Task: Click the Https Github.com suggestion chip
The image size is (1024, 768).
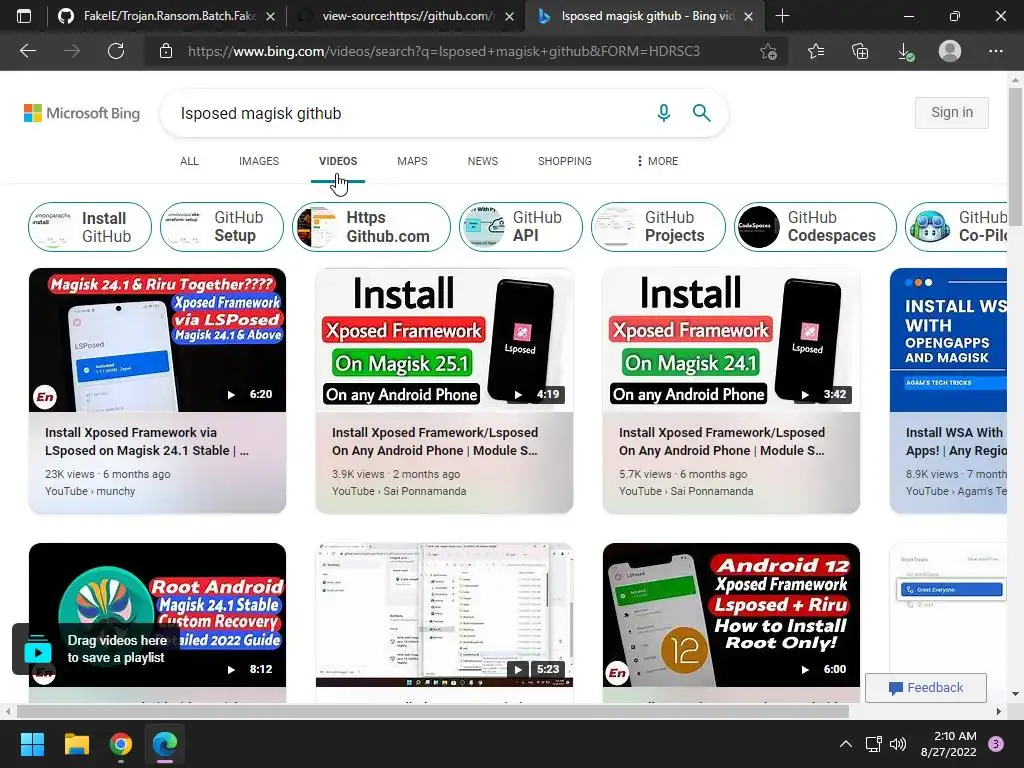Action: point(371,227)
